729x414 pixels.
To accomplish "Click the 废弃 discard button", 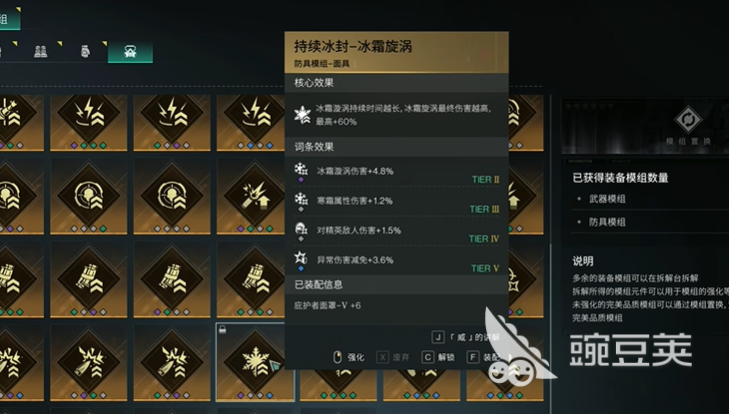I will tap(393, 357).
